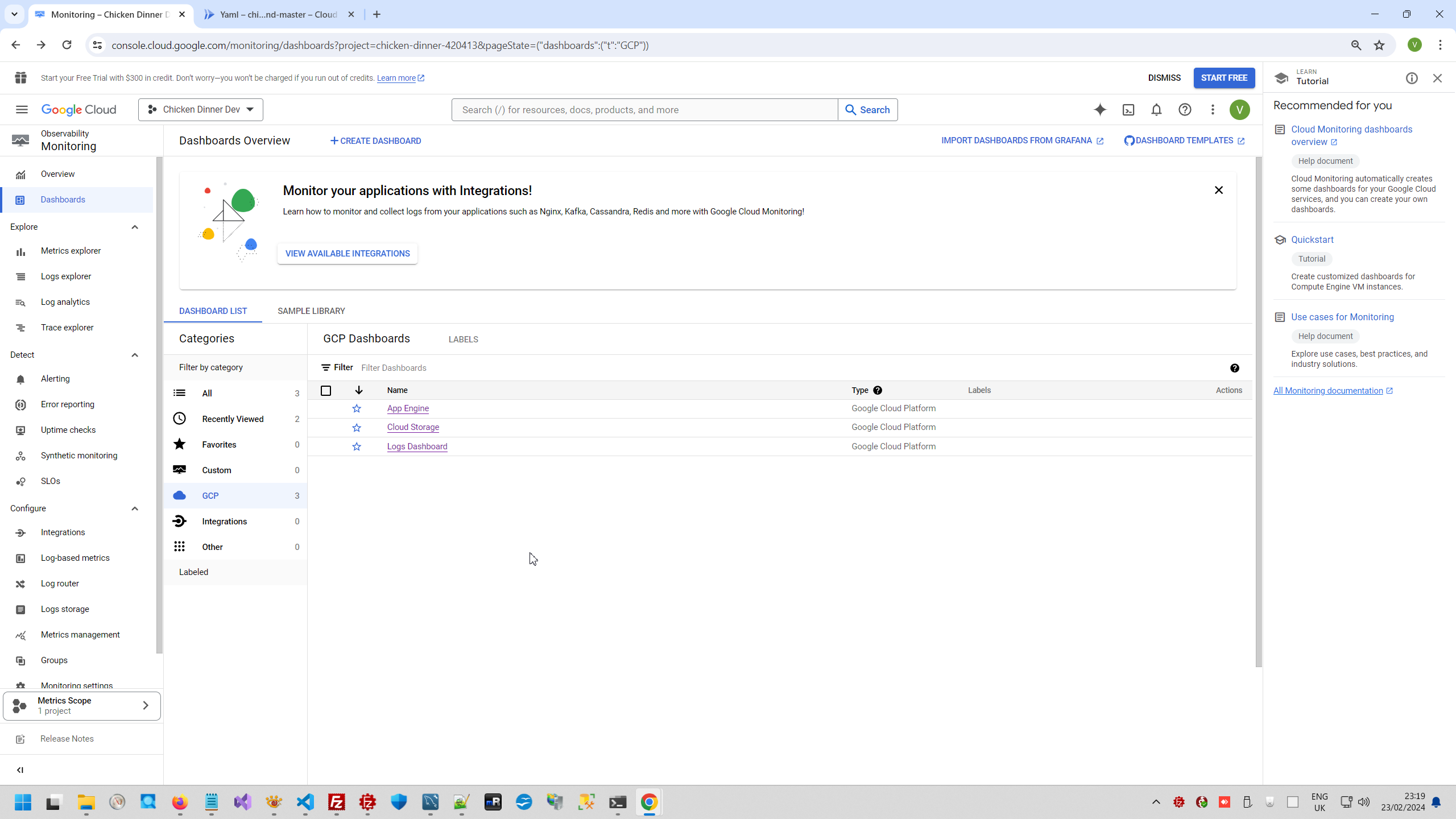This screenshot has height=819, width=1456.
Task: Open the Cloud Storage dashboard link
Action: tap(413, 427)
